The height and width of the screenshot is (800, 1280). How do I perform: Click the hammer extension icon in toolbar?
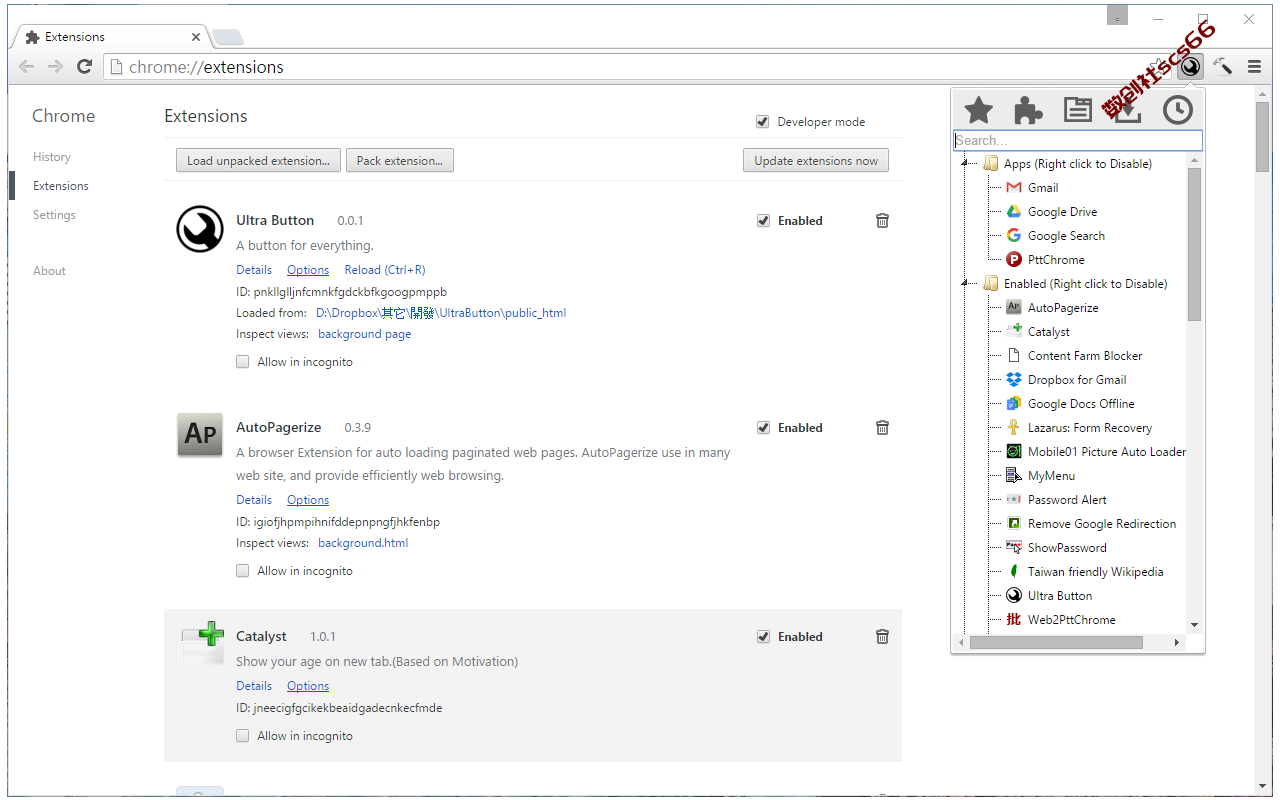[1222, 67]
